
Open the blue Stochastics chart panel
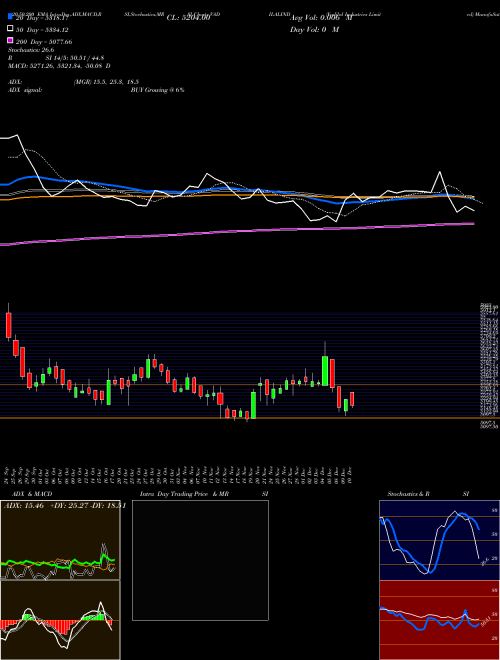pos(439,540)
